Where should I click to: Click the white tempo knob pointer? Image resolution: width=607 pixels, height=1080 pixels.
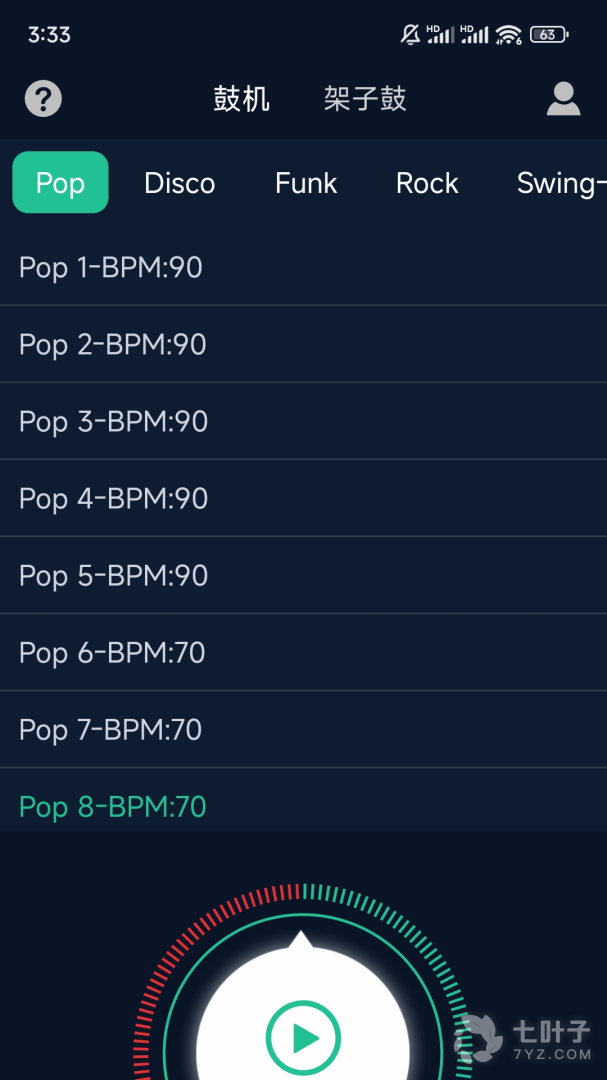301,939
